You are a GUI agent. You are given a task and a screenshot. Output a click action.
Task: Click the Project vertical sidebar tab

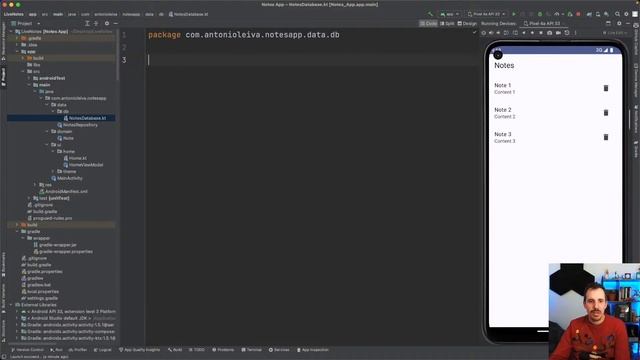(4, 77)
